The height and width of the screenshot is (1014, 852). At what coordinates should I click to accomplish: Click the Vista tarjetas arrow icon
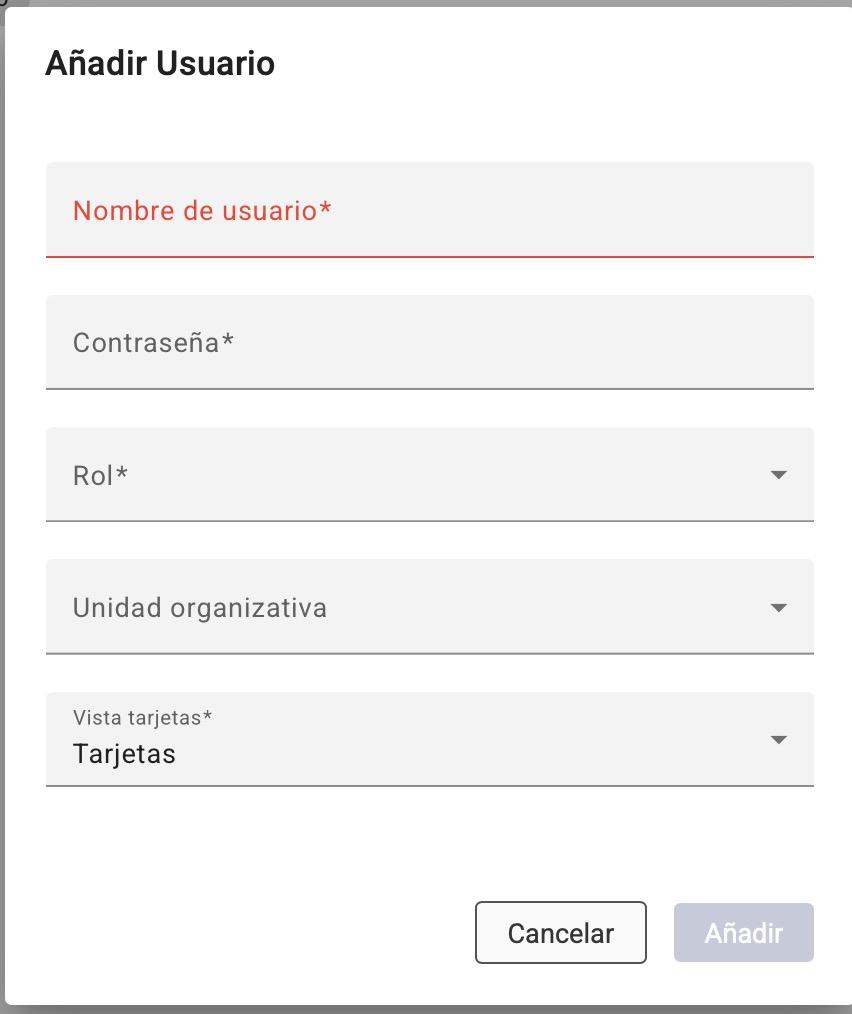pos(780,740)
